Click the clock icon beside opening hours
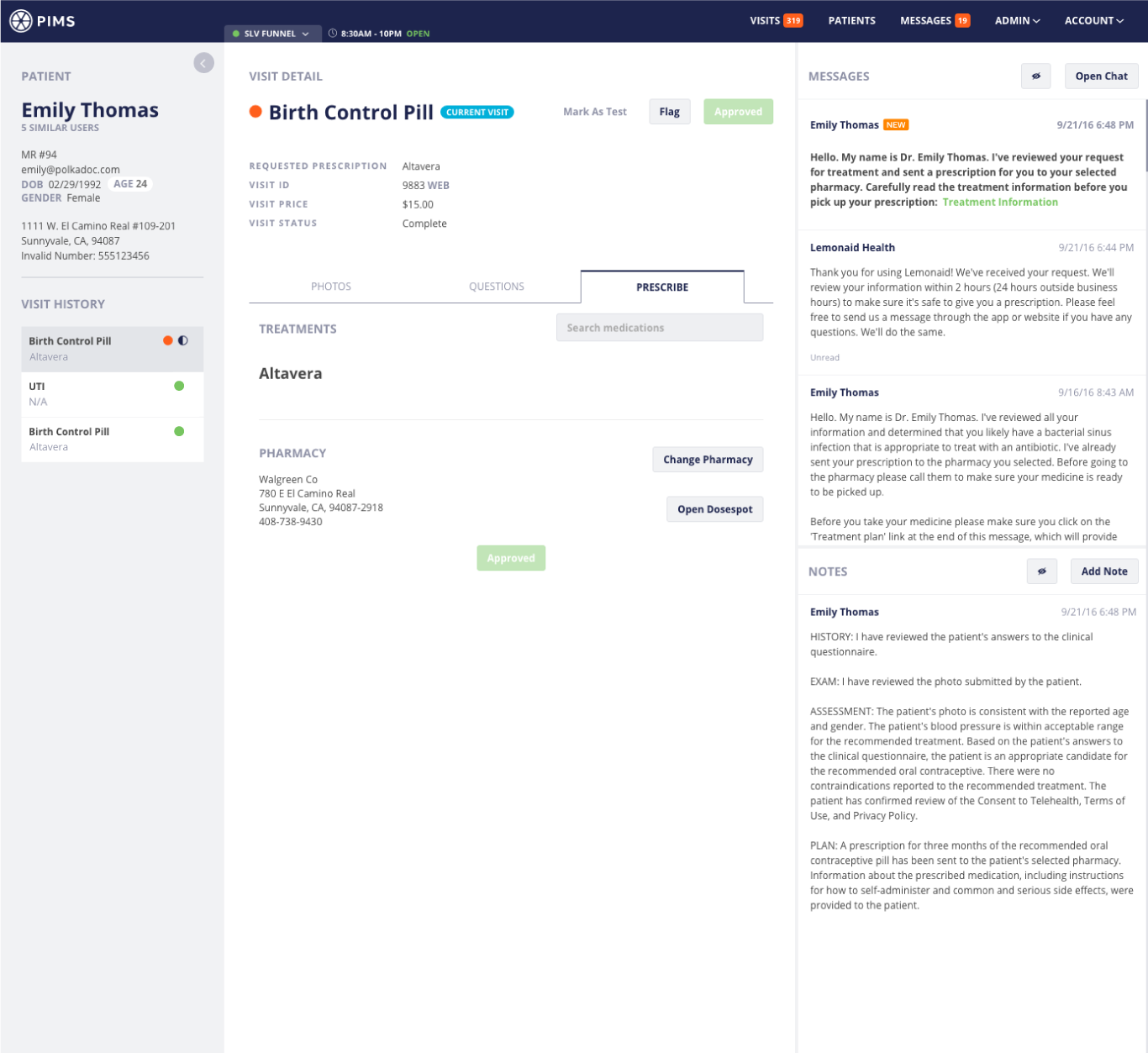This screenshot has height=1053, width=1148. point(333,34)
